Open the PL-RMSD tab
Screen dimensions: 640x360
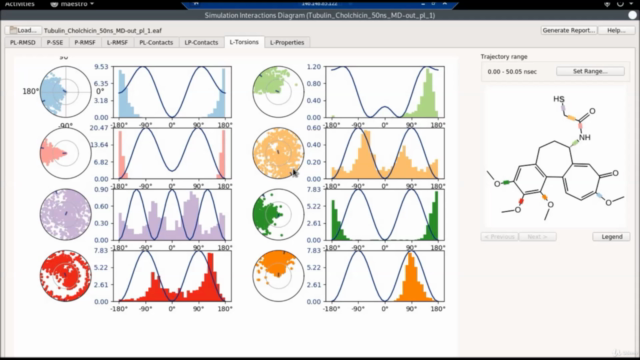pyautogui.click(x=23, y=42)
